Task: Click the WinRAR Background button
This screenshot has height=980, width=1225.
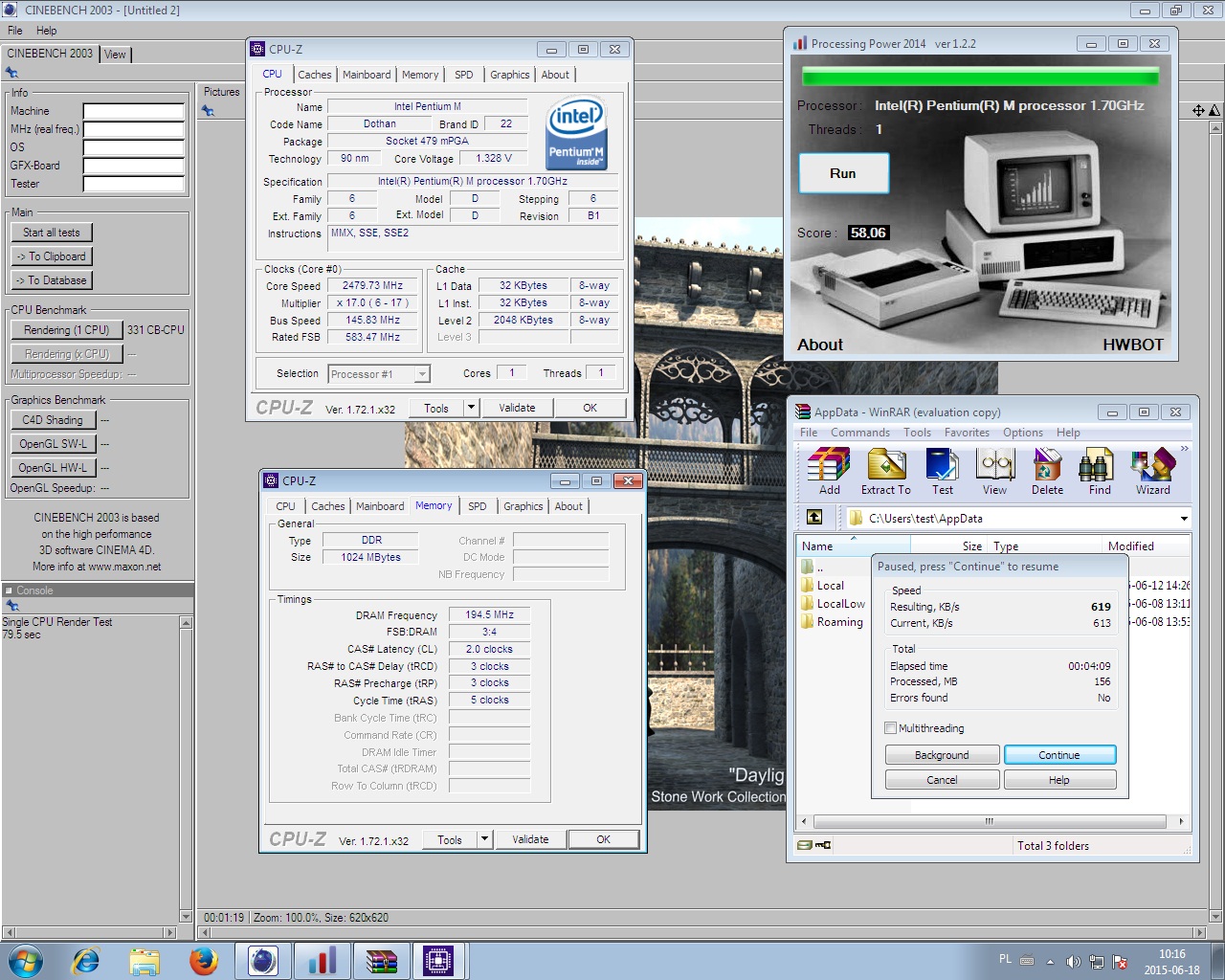Action: pos(942,755)
